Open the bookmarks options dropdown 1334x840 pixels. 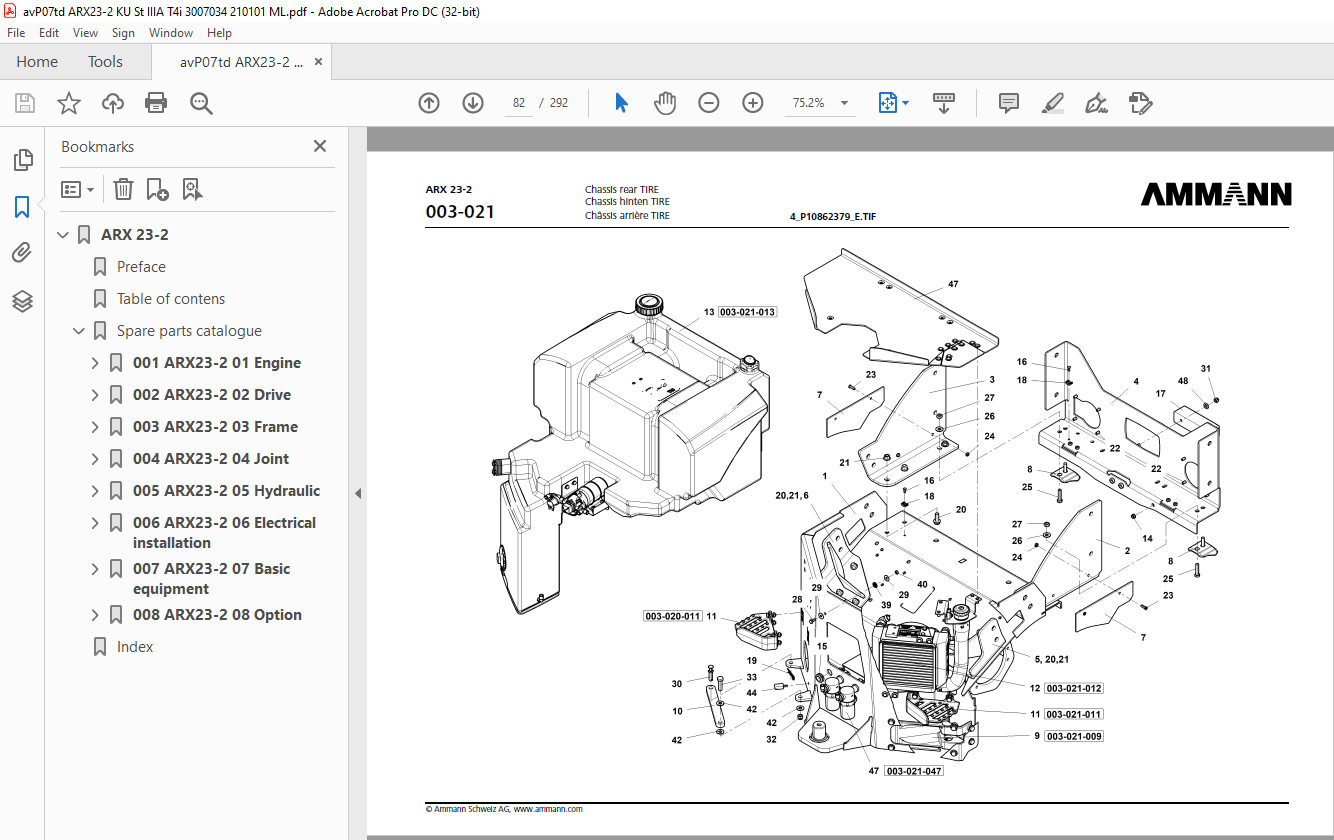tap(78, 189)
